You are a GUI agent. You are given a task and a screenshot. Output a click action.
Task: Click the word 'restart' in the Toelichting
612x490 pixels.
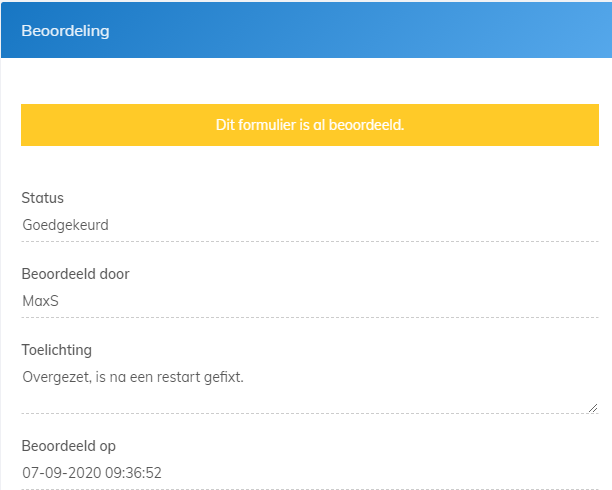pos(186,376)
